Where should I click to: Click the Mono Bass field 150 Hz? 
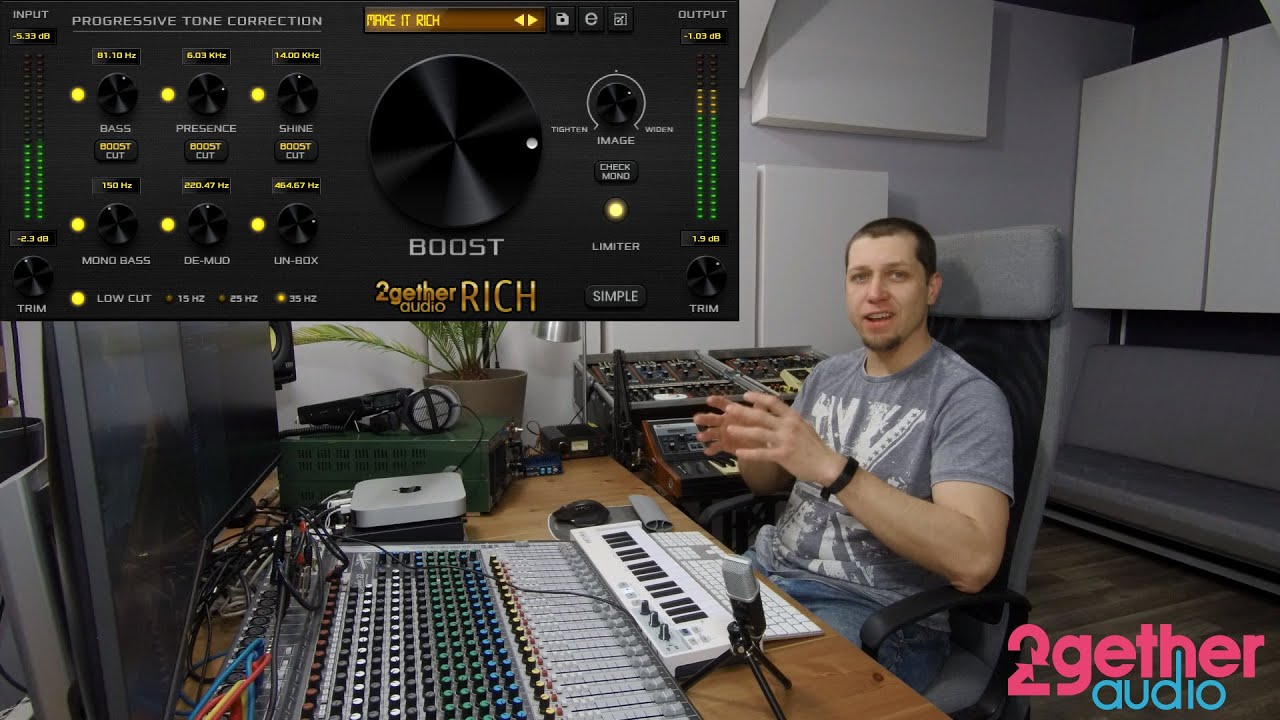[x=116, y=186]
